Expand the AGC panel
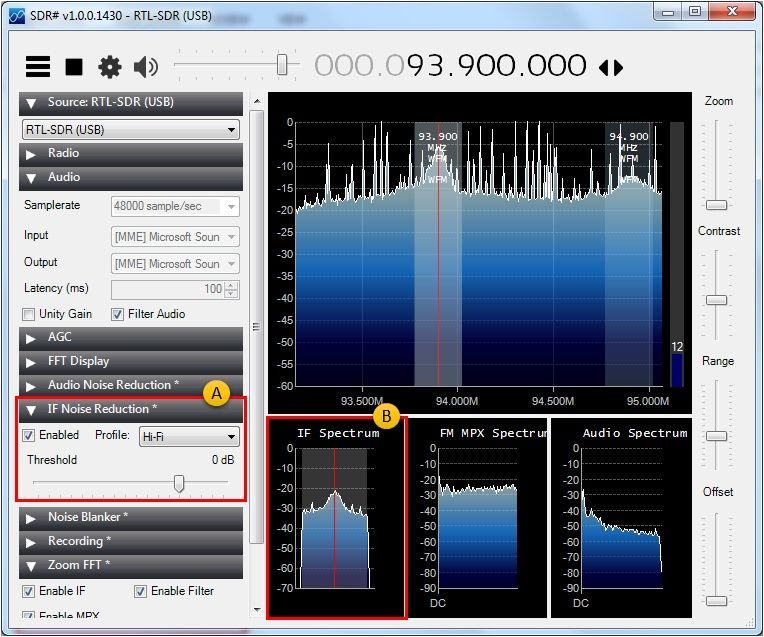This screenshot has height=637, width=764. 131,338
